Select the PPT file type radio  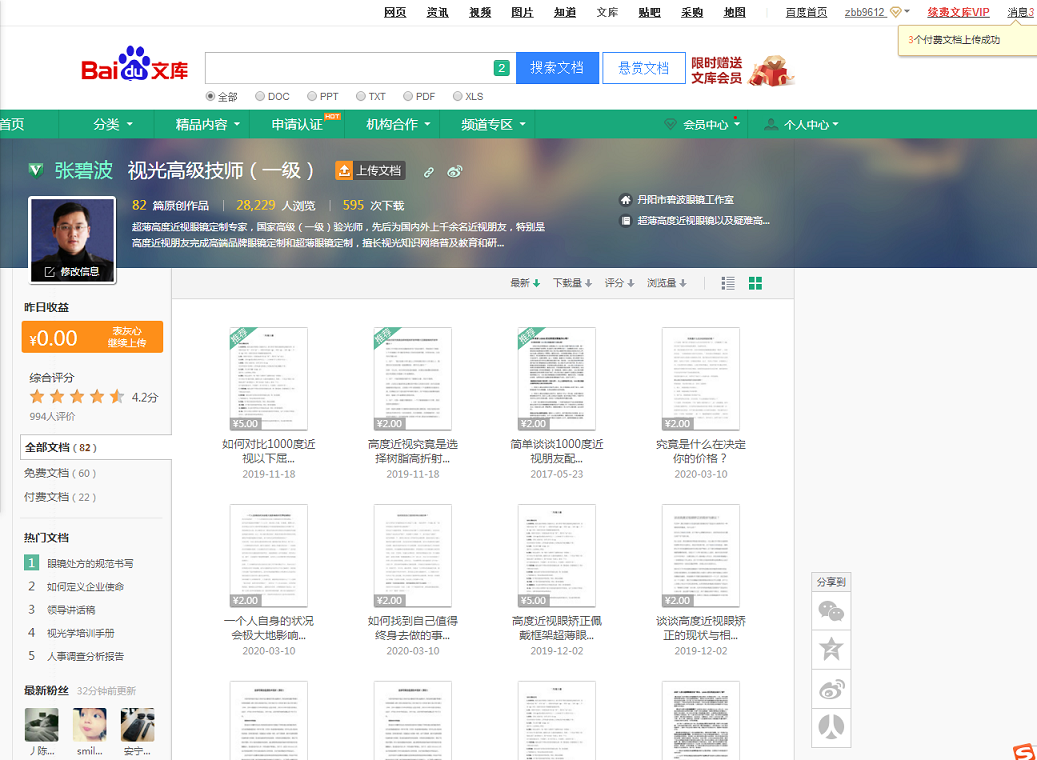(x=311, y=97)
